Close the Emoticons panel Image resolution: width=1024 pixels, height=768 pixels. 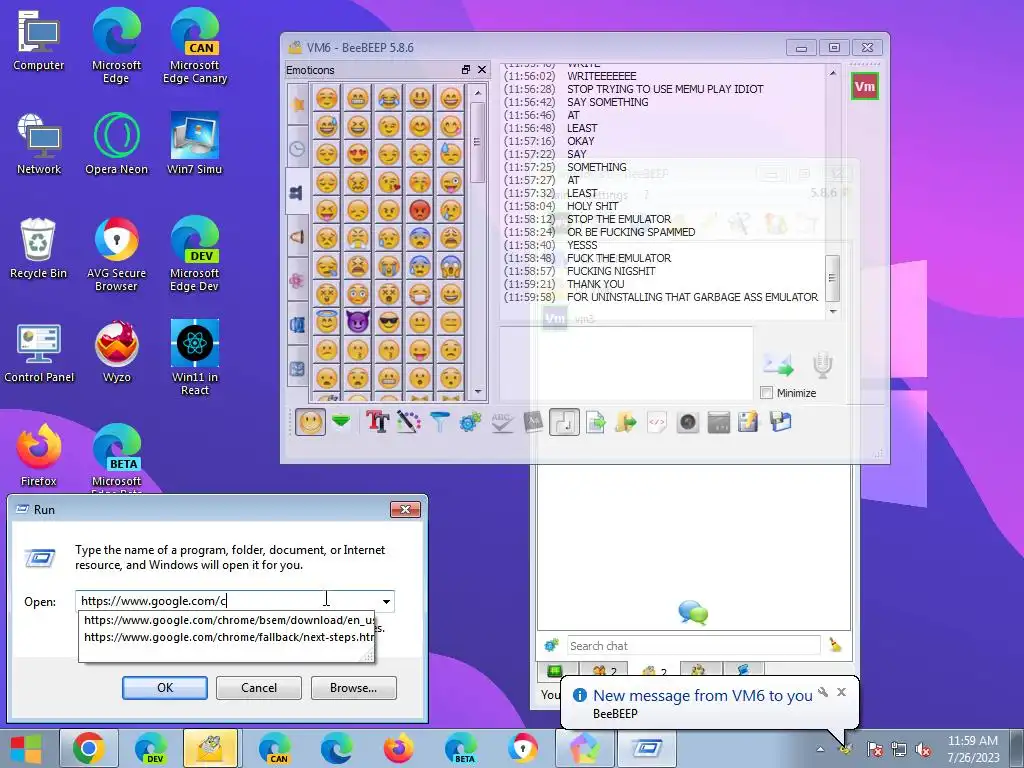point(482,69)
